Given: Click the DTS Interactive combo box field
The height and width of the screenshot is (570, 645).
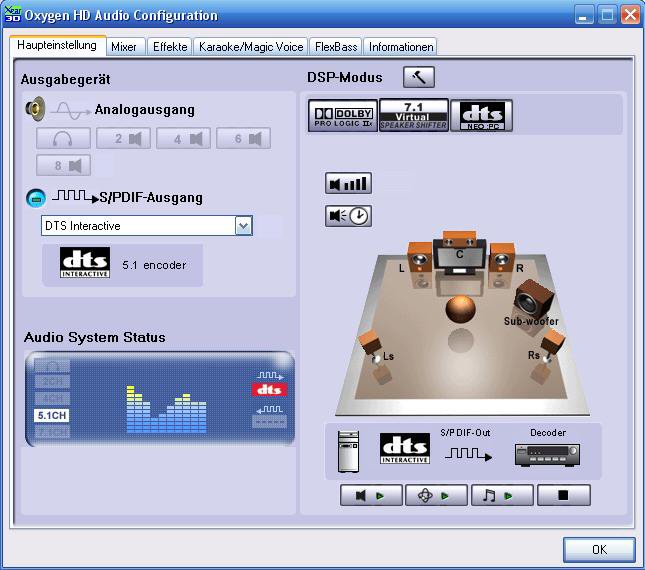Looking at the screenshot, I should point(146,225).
